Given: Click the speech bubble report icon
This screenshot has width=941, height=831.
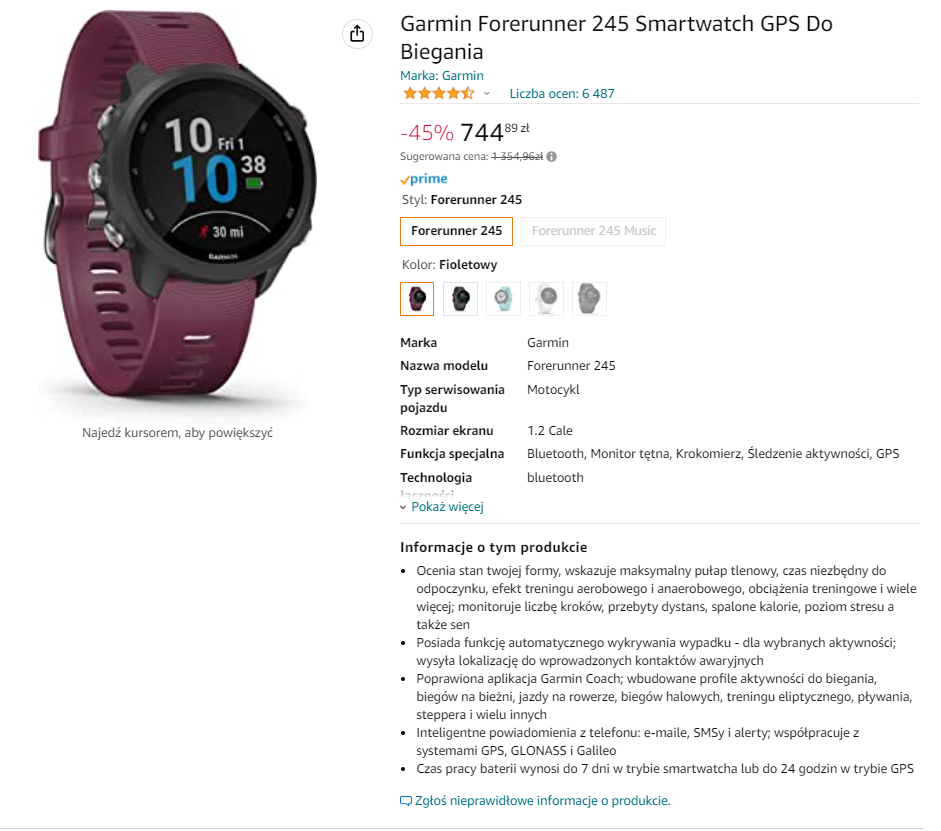Looking at the screenshot, I should [406, 801].
